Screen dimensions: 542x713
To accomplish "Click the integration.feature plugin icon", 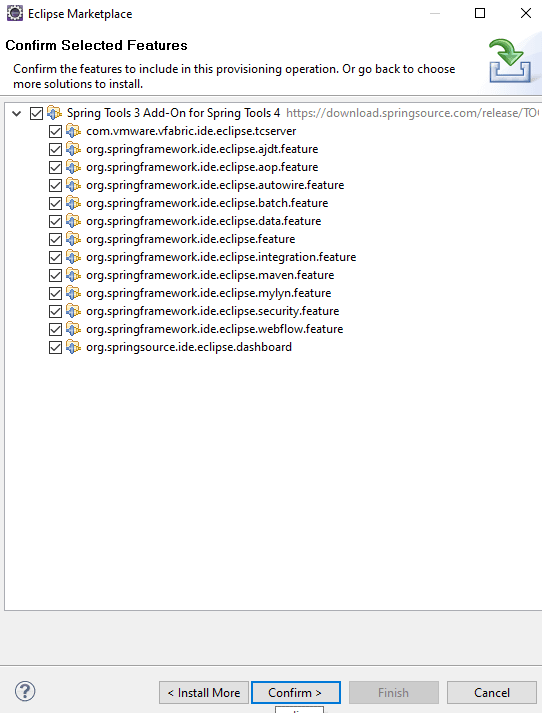I will tap(73, 257).
